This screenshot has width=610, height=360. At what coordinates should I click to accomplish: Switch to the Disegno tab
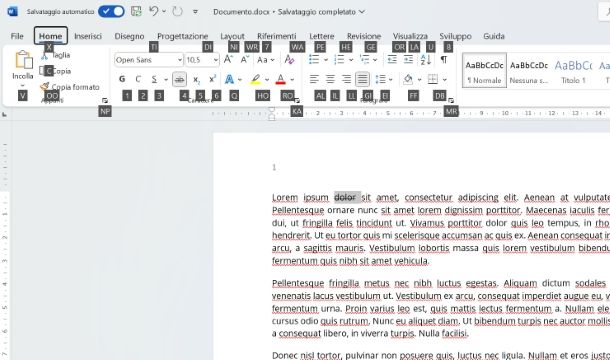point(129,36)
